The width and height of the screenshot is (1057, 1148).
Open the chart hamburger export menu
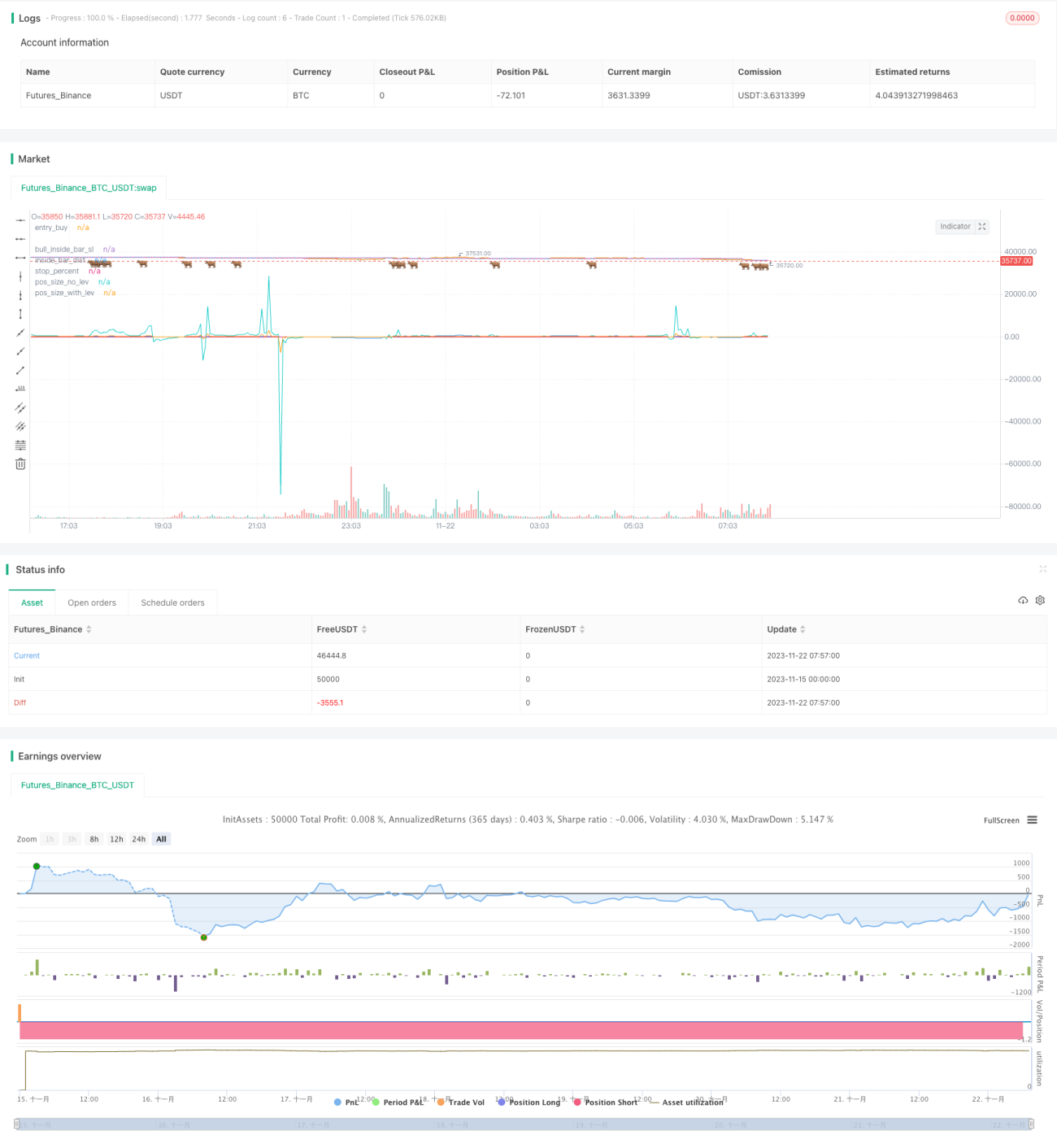click(x=1033, y=820)
